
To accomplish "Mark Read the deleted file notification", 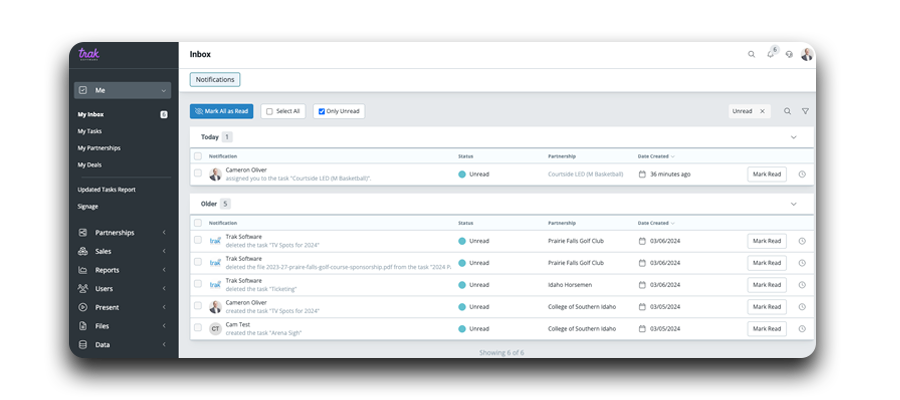I will click(x=767, y=263).
